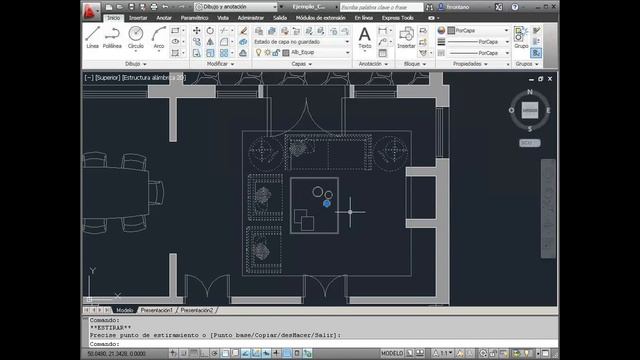The width and height of the screenshot is (640, 360).
Task: Switch to the Insertar ribbon tab
Action: point(138,18)
